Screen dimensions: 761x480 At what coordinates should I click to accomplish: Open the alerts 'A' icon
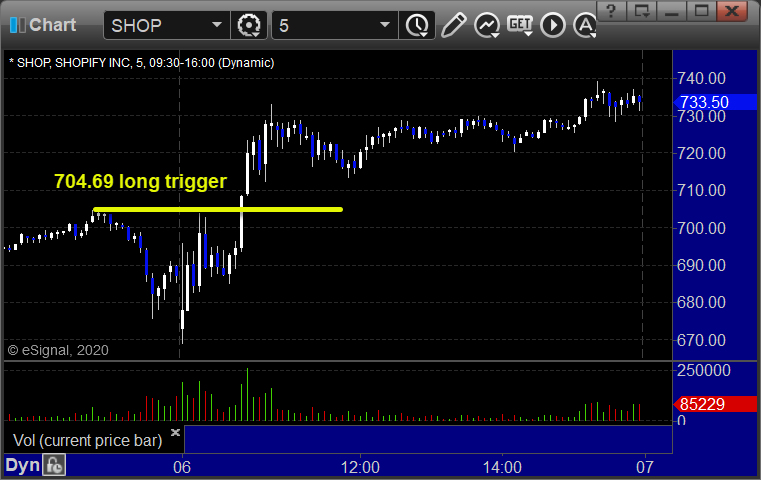pos(585,25)
